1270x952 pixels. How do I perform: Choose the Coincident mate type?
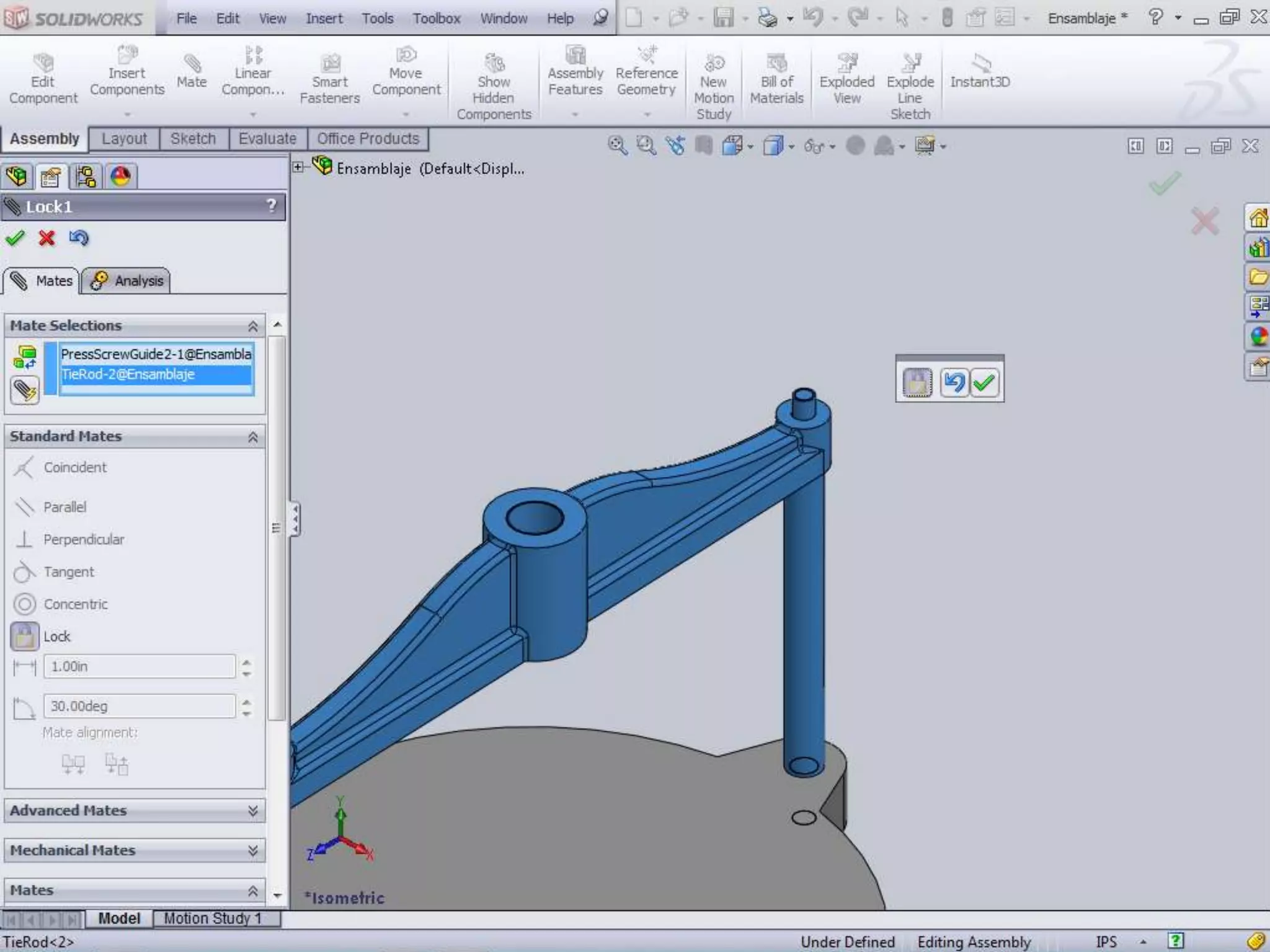74,467
